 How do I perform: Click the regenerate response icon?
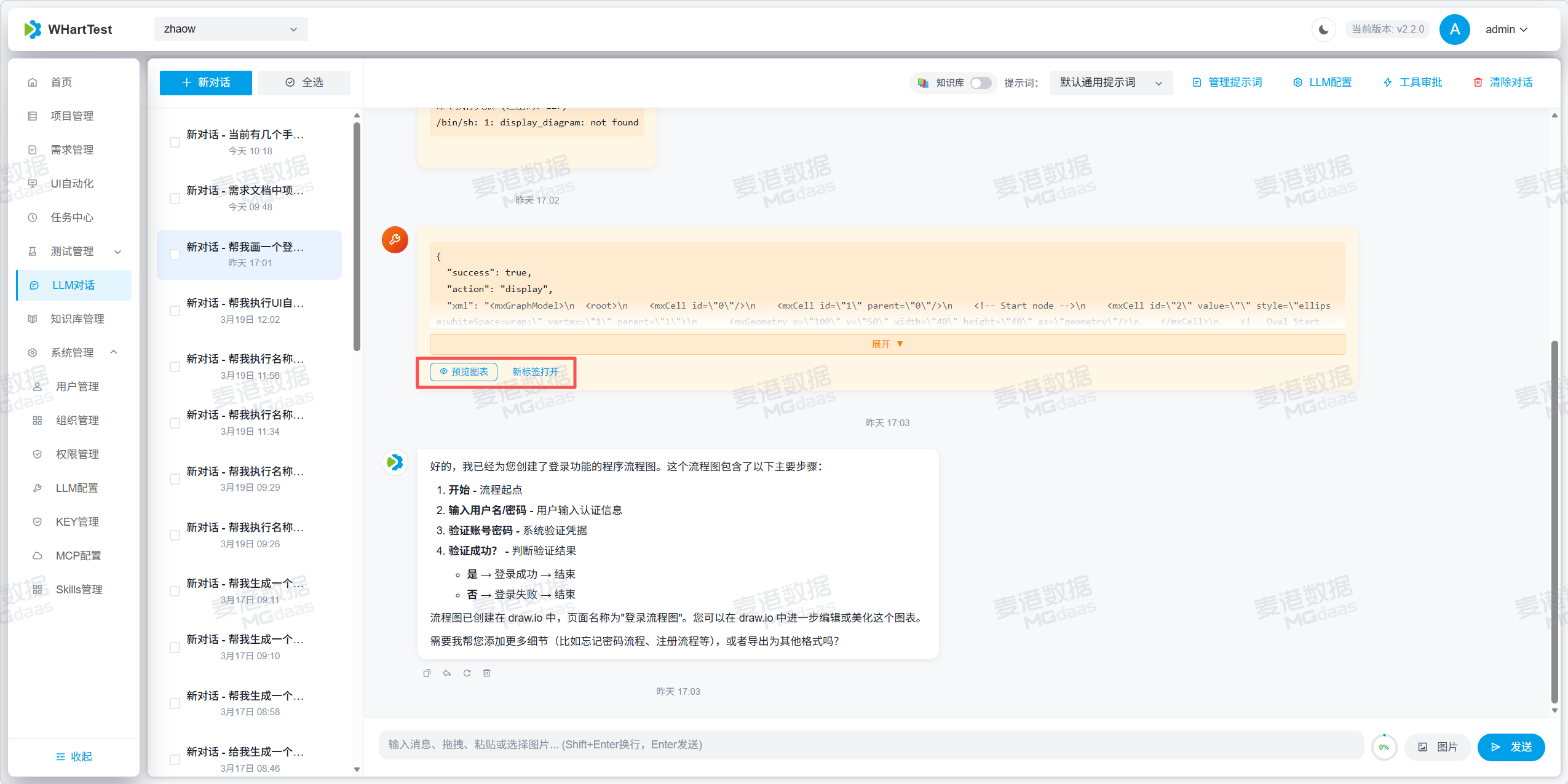(467, 673)
